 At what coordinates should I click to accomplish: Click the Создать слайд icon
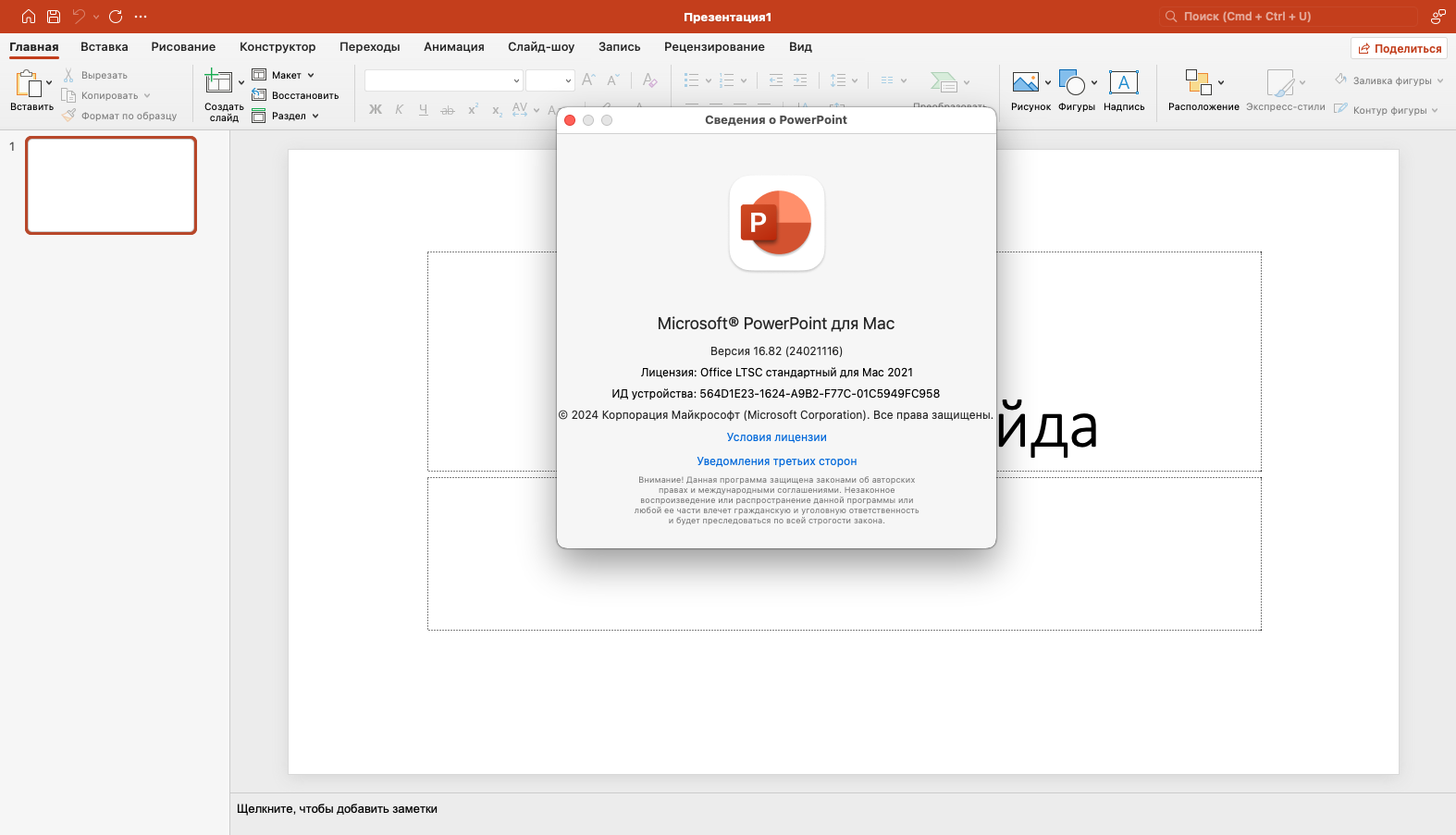click(x=218, y=82)
